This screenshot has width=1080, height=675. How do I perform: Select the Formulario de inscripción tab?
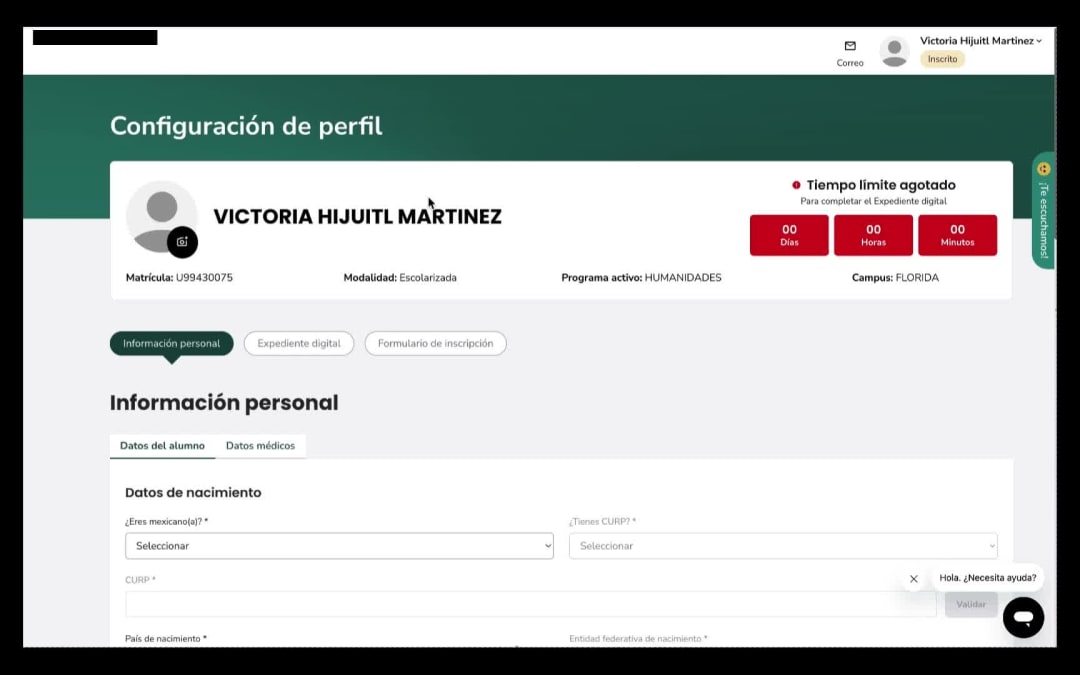(x=435, y=343)
